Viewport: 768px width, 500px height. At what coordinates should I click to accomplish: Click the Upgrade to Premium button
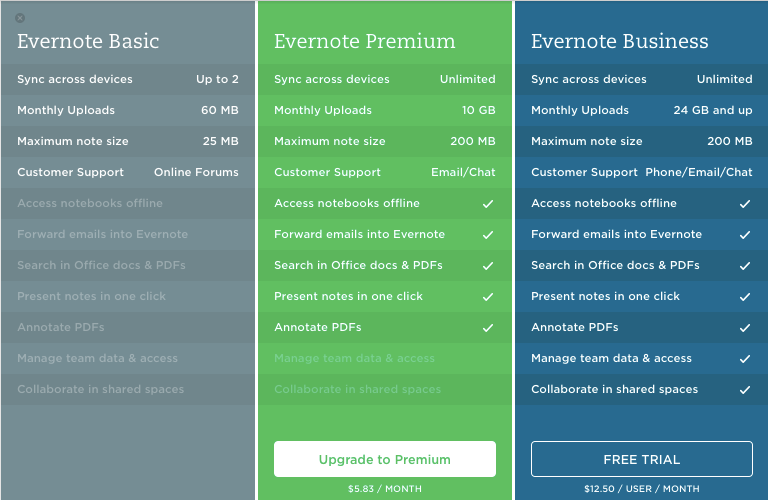click(385, 459)
